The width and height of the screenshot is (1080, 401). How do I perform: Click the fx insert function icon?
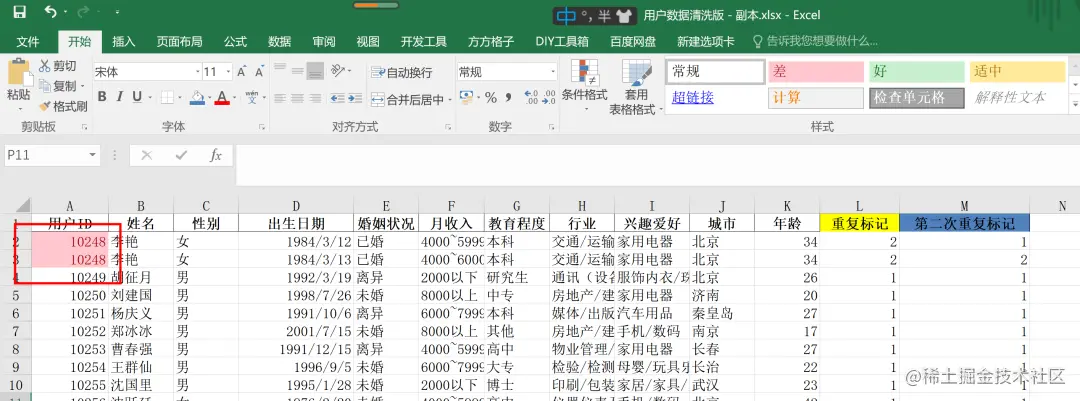pos(216,155)
